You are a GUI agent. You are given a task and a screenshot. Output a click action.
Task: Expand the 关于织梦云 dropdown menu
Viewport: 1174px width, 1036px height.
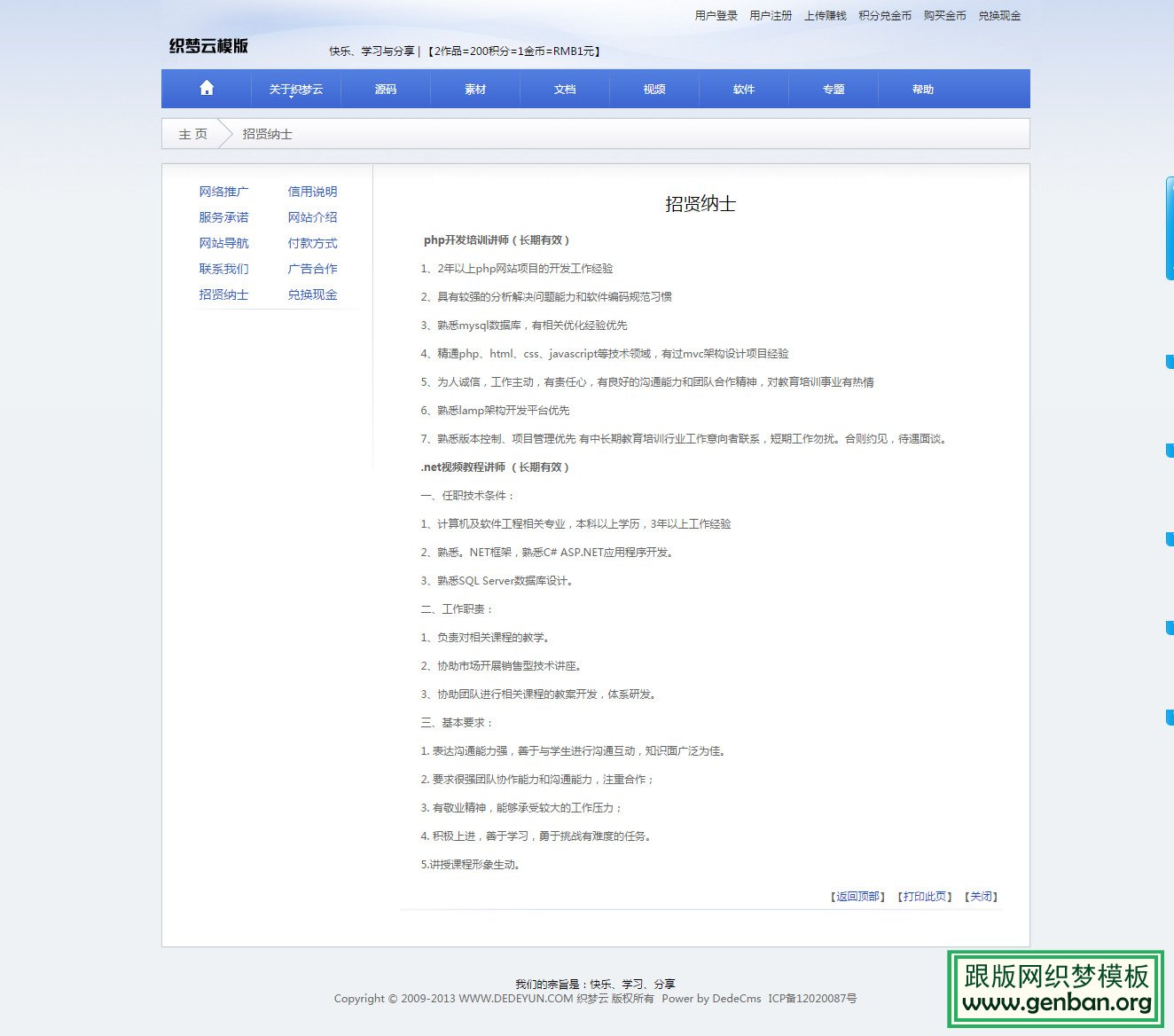point(295,88)
